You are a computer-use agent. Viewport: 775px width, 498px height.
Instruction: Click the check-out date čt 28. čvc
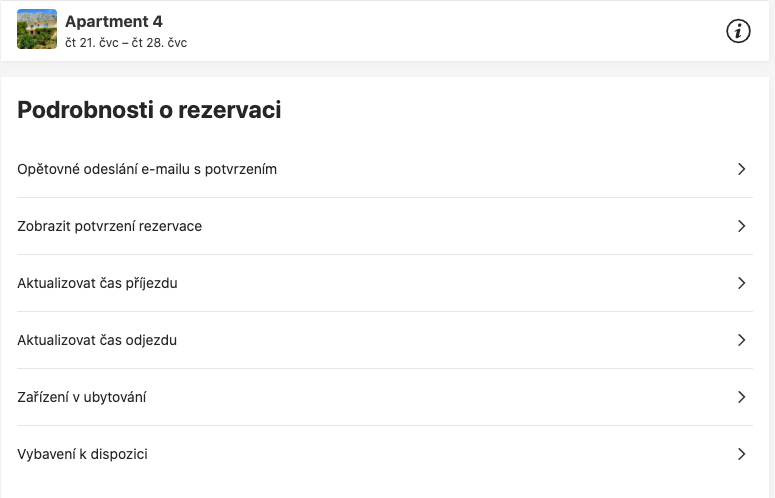pyautogui.click(x=160, y=43)
